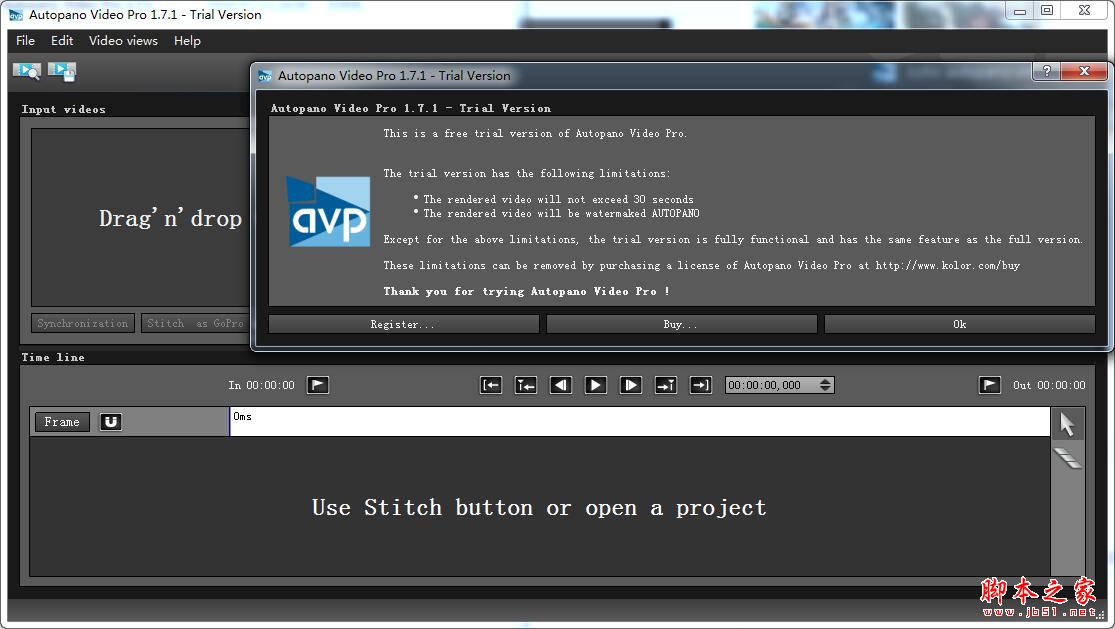1115x629 pixels.
Task: Close the trial version dialog
Action: coord(1084,71)
